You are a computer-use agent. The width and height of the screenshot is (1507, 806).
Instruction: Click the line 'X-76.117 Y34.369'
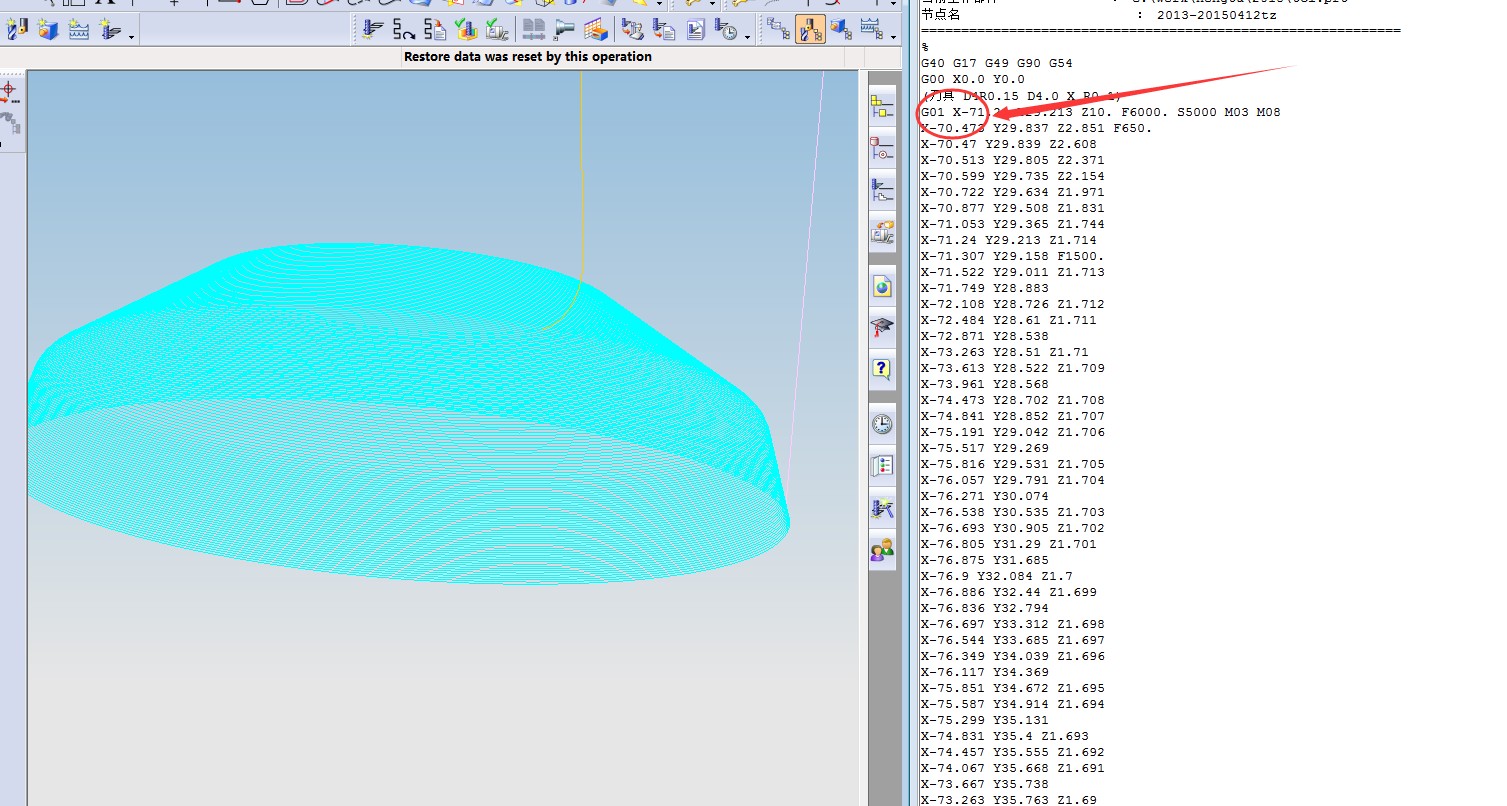click(985, 672)
